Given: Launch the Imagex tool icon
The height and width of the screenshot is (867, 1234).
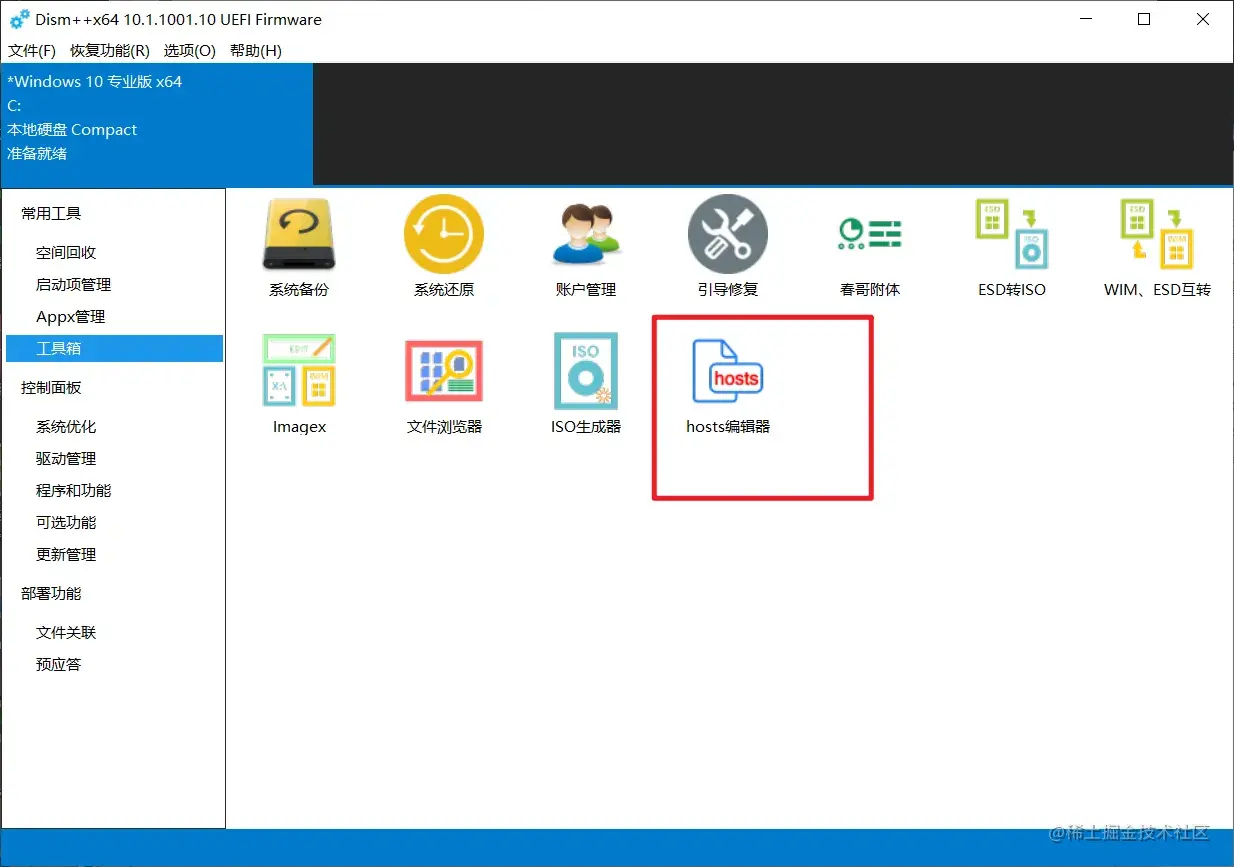Looking at the screenshot, I should (x=299, y=371).
